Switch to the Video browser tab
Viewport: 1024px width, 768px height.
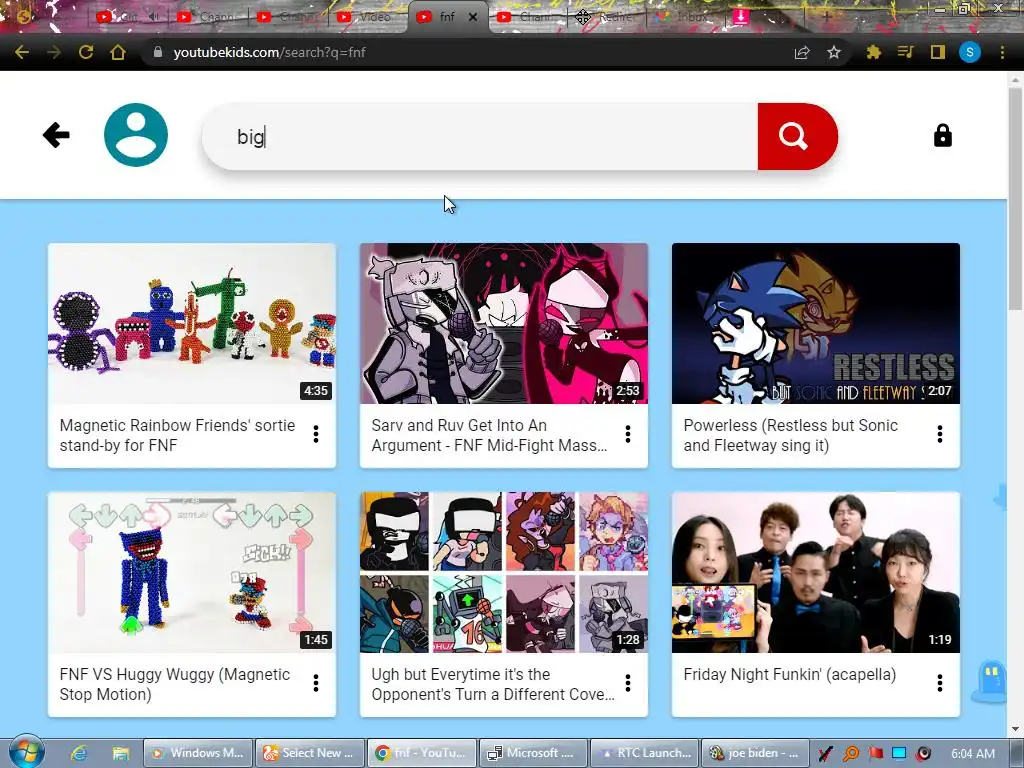pyautogui.click(x=367, y=17)
